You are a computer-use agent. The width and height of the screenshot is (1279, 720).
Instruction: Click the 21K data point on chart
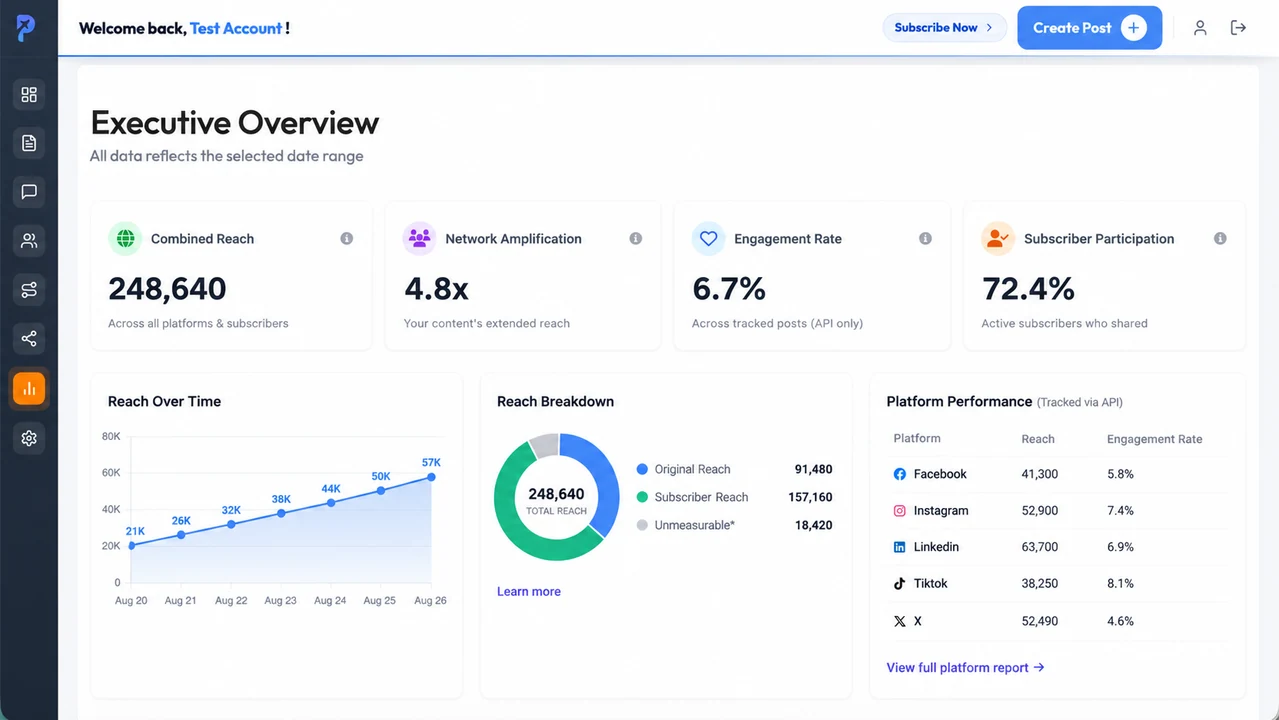click(x=132, y=545)
